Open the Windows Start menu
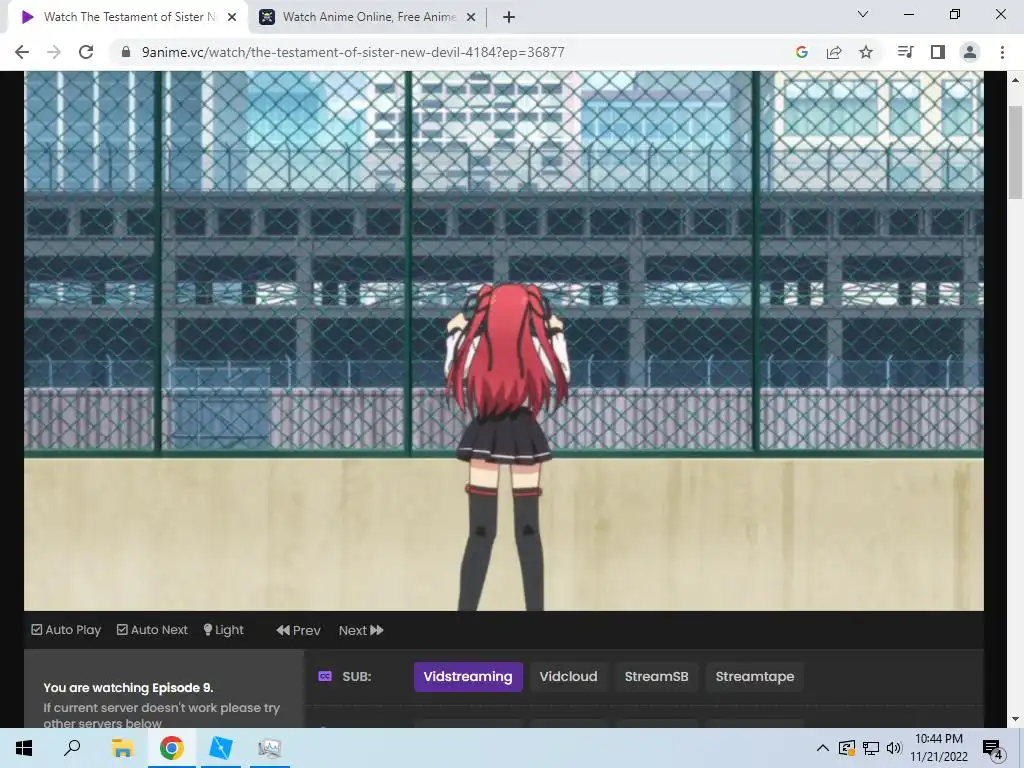 tap(24, 748)
